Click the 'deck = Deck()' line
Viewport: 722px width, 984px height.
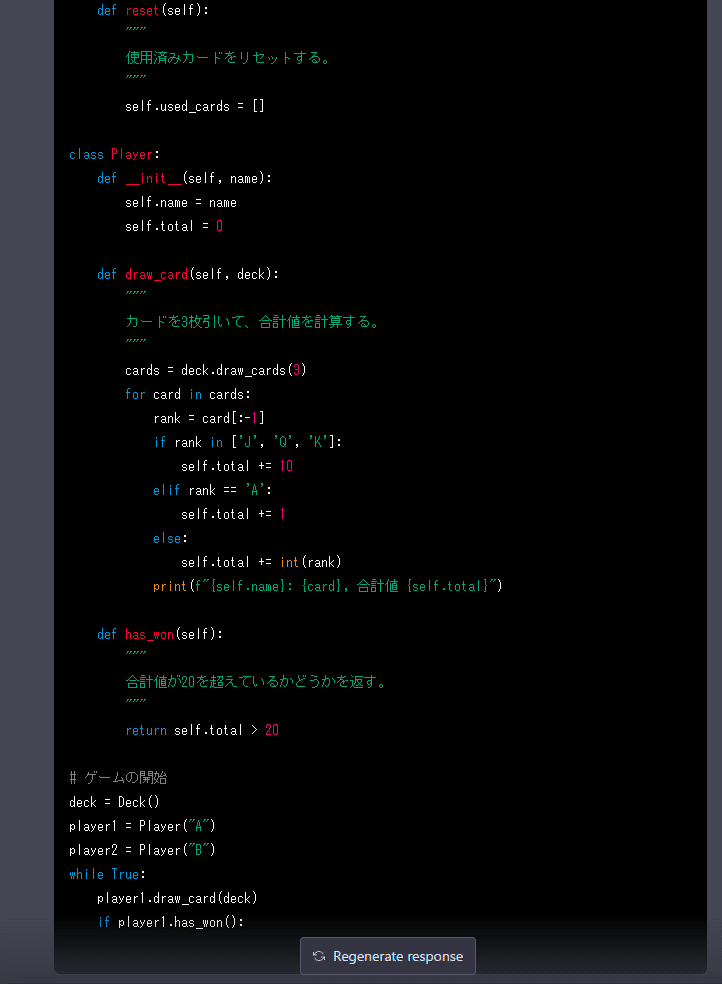point(114,802)
